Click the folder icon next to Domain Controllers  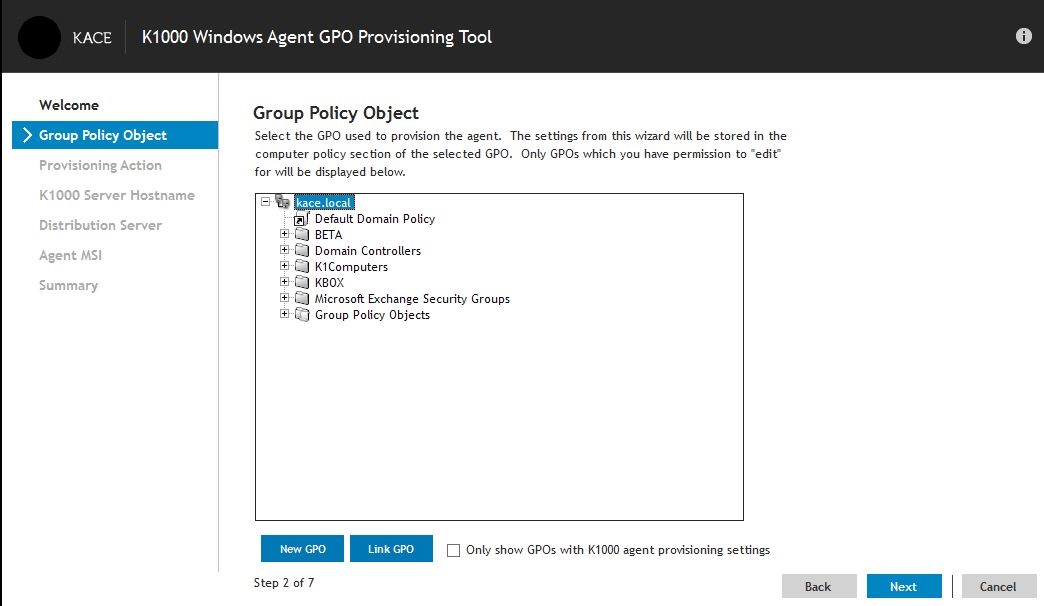coord(301,250)
